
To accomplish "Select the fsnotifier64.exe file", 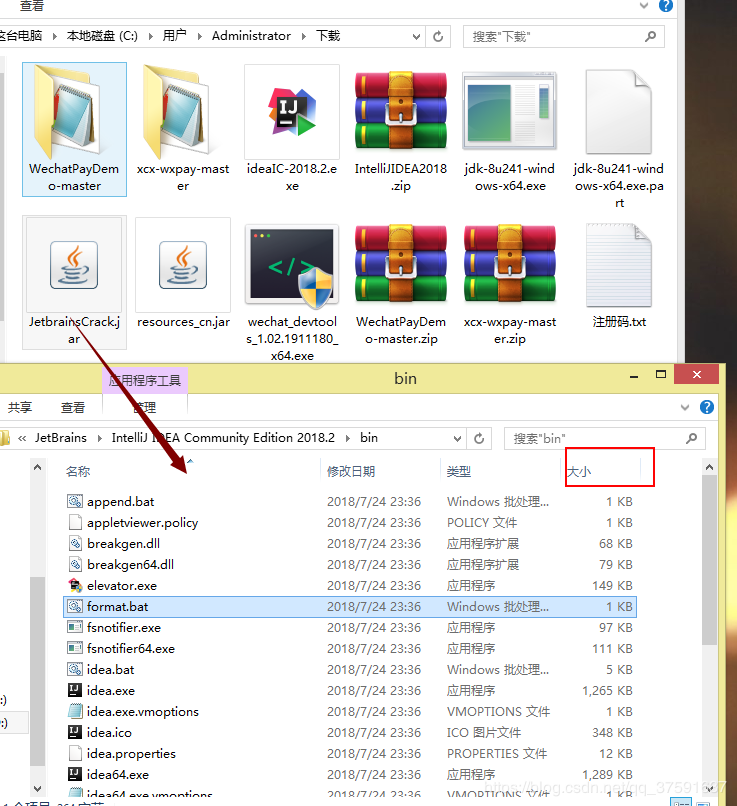I will click(x=131, y=648).
